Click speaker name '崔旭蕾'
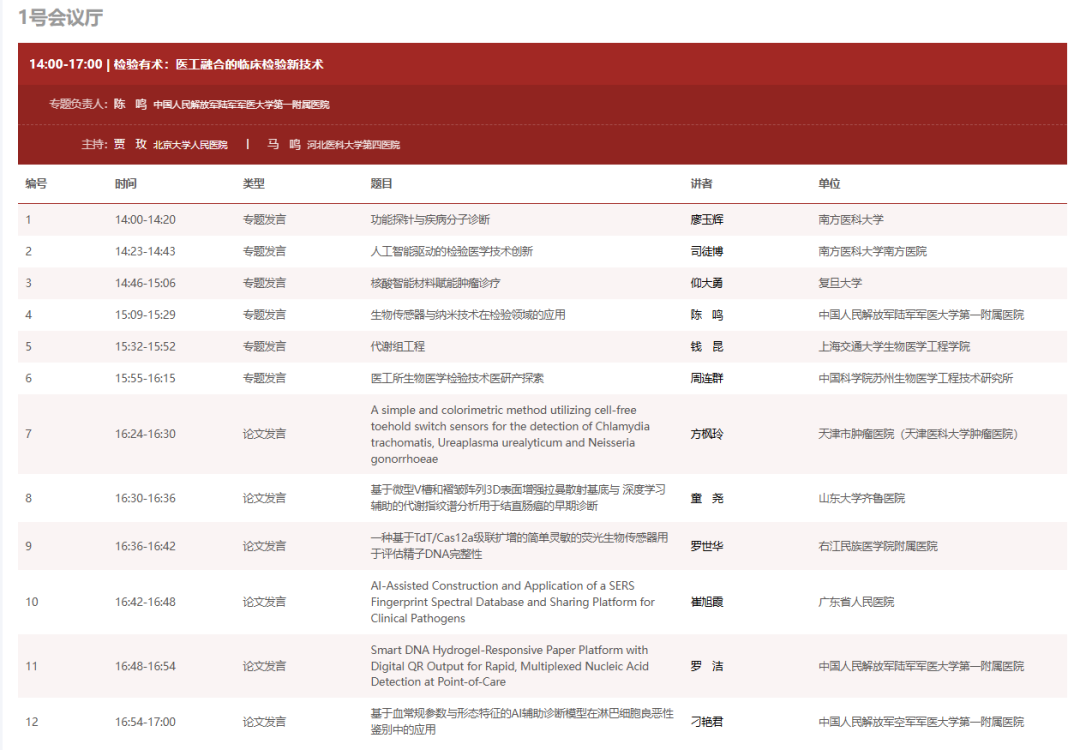 coord(707,602)
